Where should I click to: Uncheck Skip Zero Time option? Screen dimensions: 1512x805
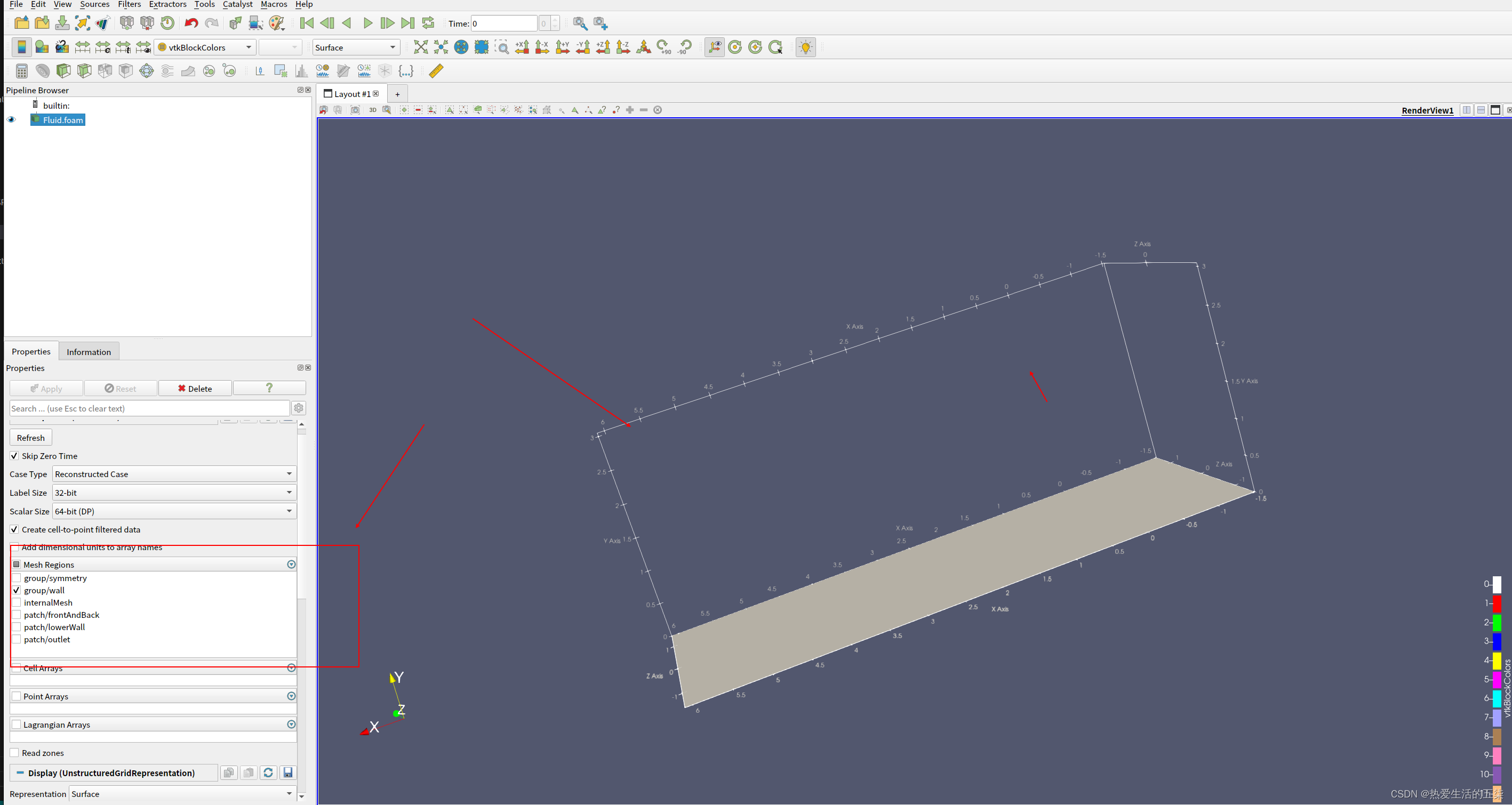(x=14, y=456)
